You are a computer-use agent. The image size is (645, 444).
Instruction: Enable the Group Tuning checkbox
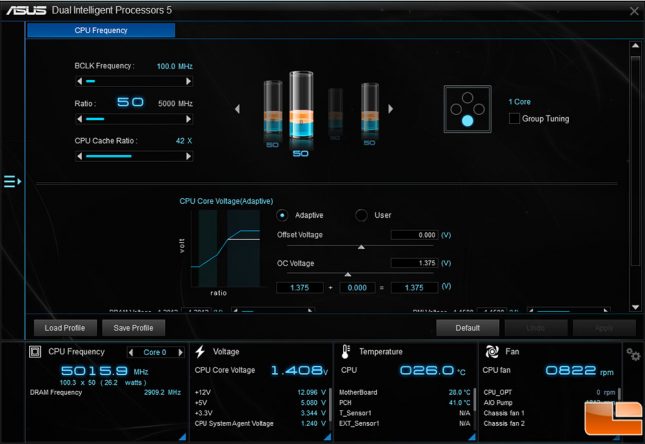pos(514,119)
